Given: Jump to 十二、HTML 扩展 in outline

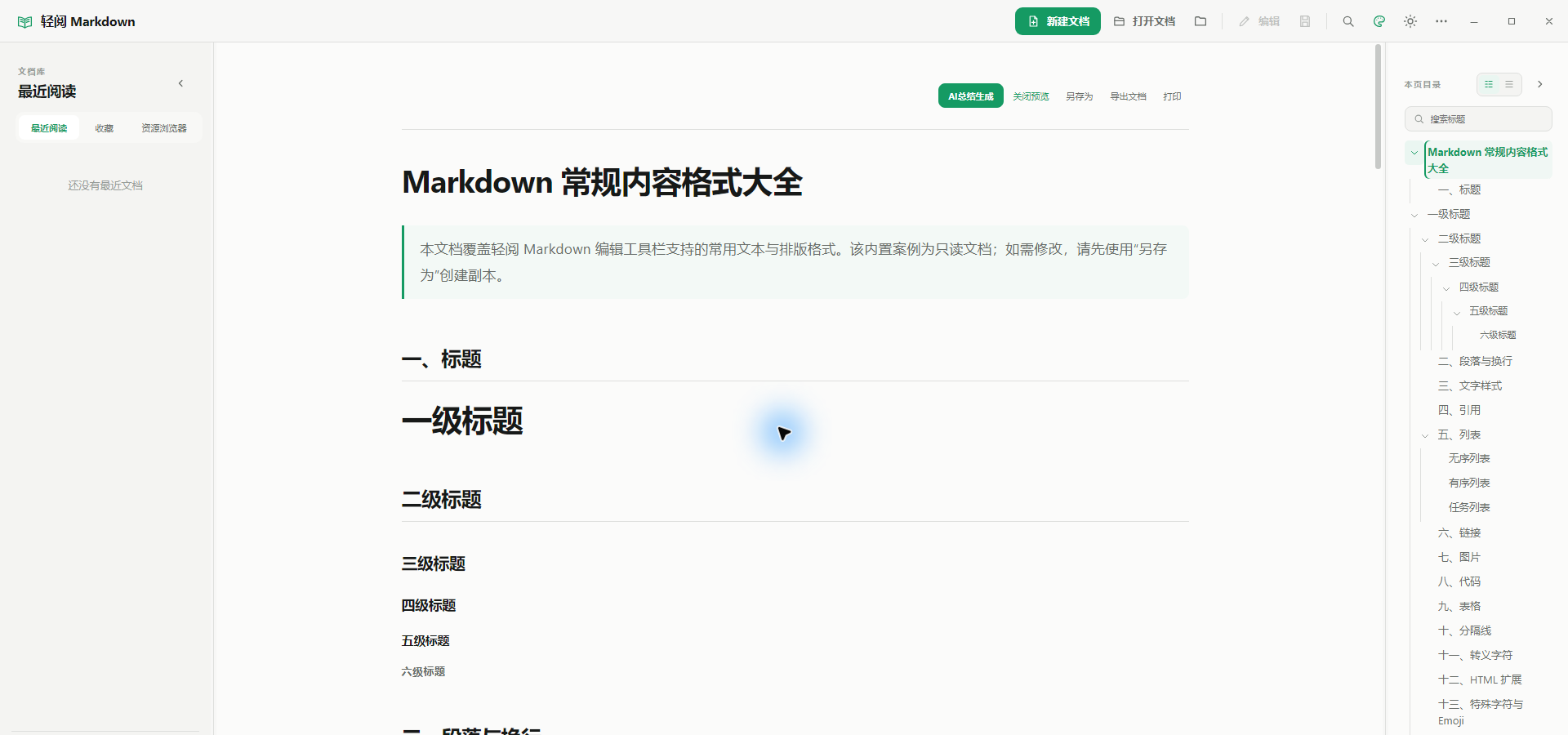Looking at the screenshot, I should (x=1480, y=679).
